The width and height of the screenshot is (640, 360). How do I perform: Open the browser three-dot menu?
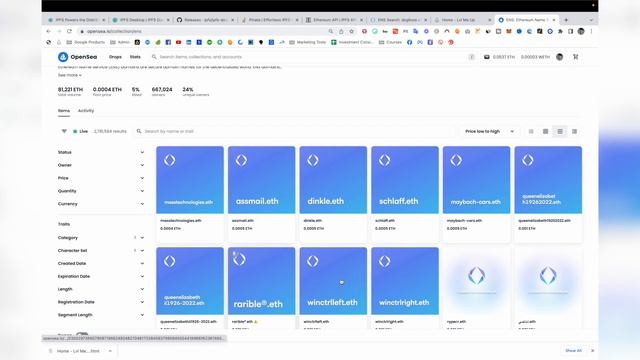pyautogui.click(x=591, y=31)
